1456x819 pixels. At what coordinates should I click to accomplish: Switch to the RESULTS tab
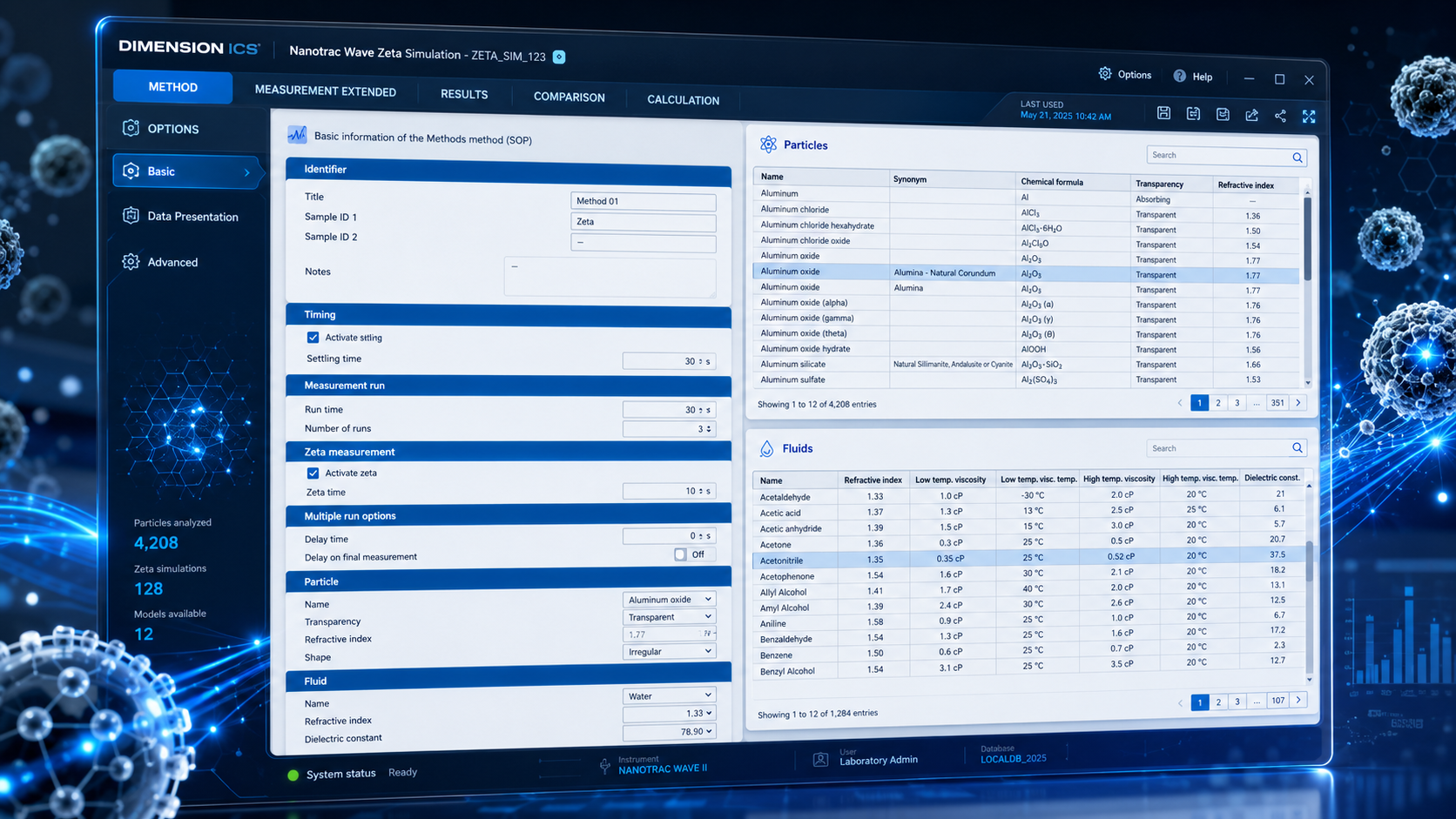464,94
